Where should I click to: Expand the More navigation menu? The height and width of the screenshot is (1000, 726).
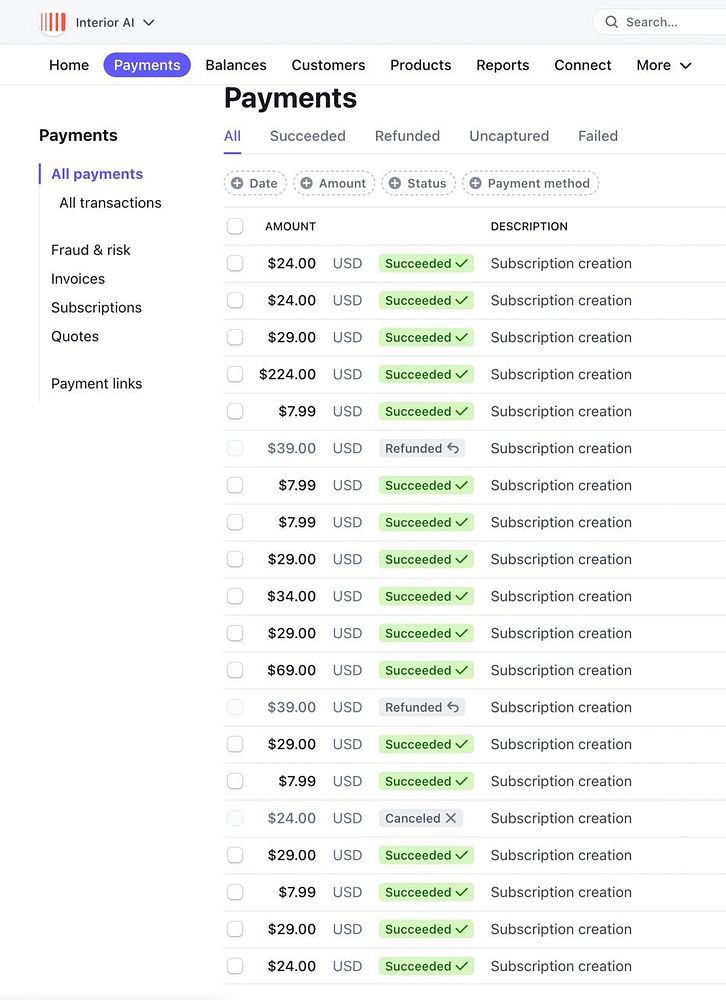[x=663, y=65]
